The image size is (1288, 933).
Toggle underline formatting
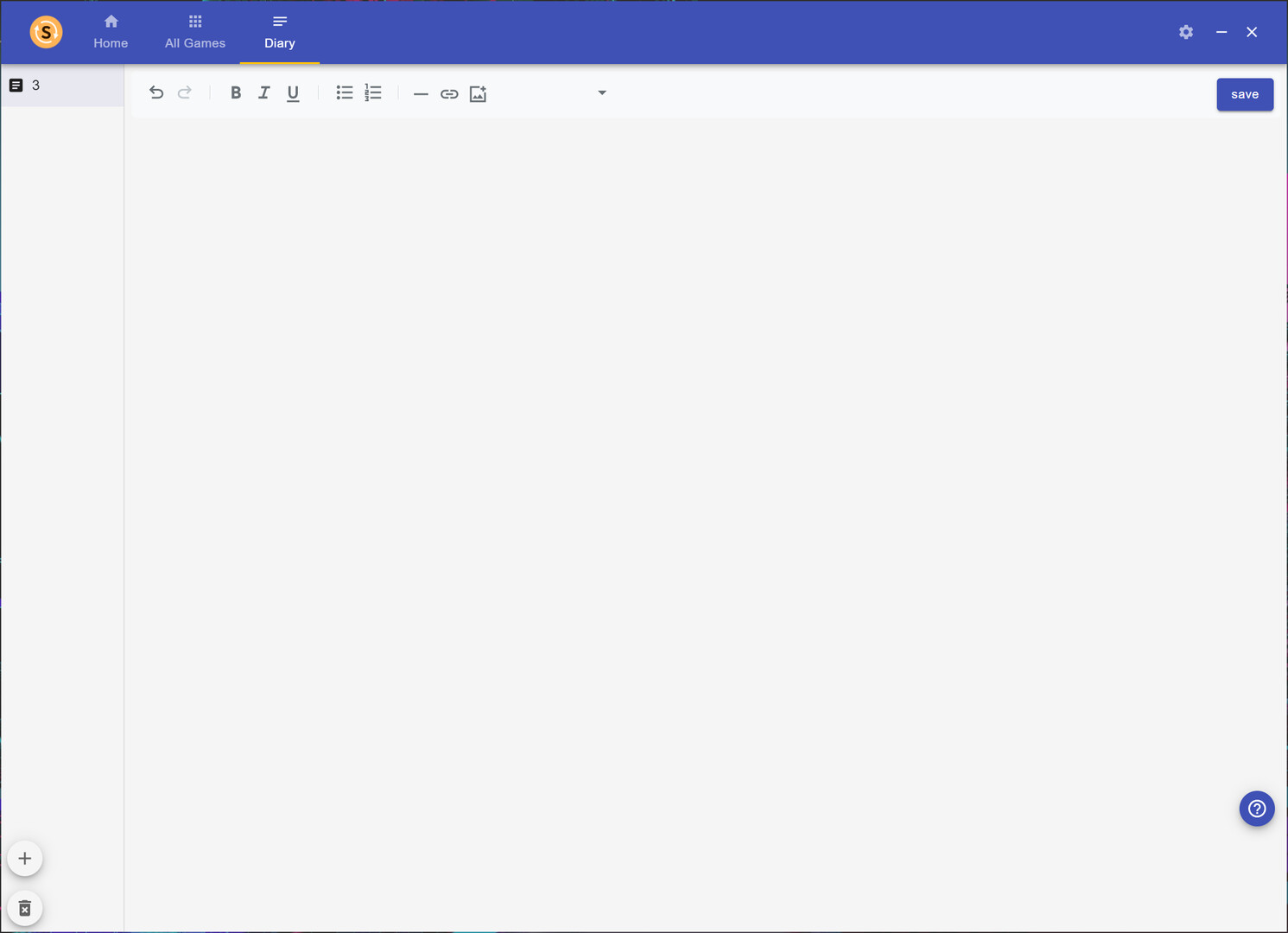293,93
